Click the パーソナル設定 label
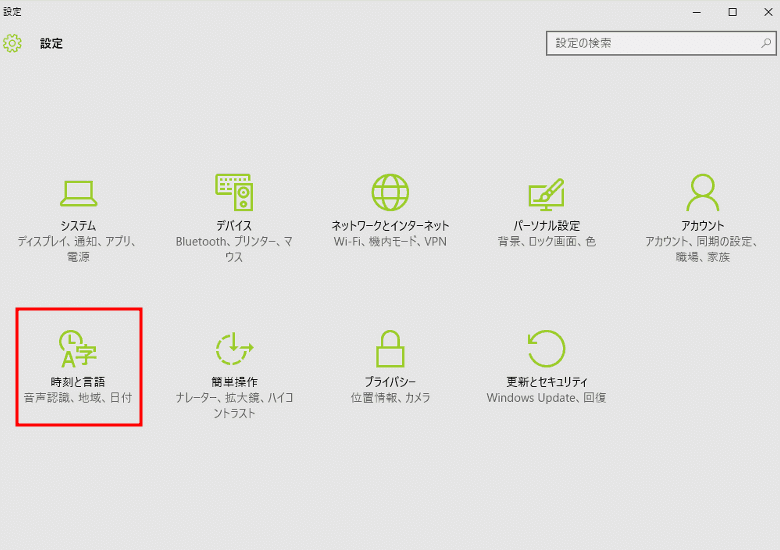780x550 pixels. click(x=546, y=226)
